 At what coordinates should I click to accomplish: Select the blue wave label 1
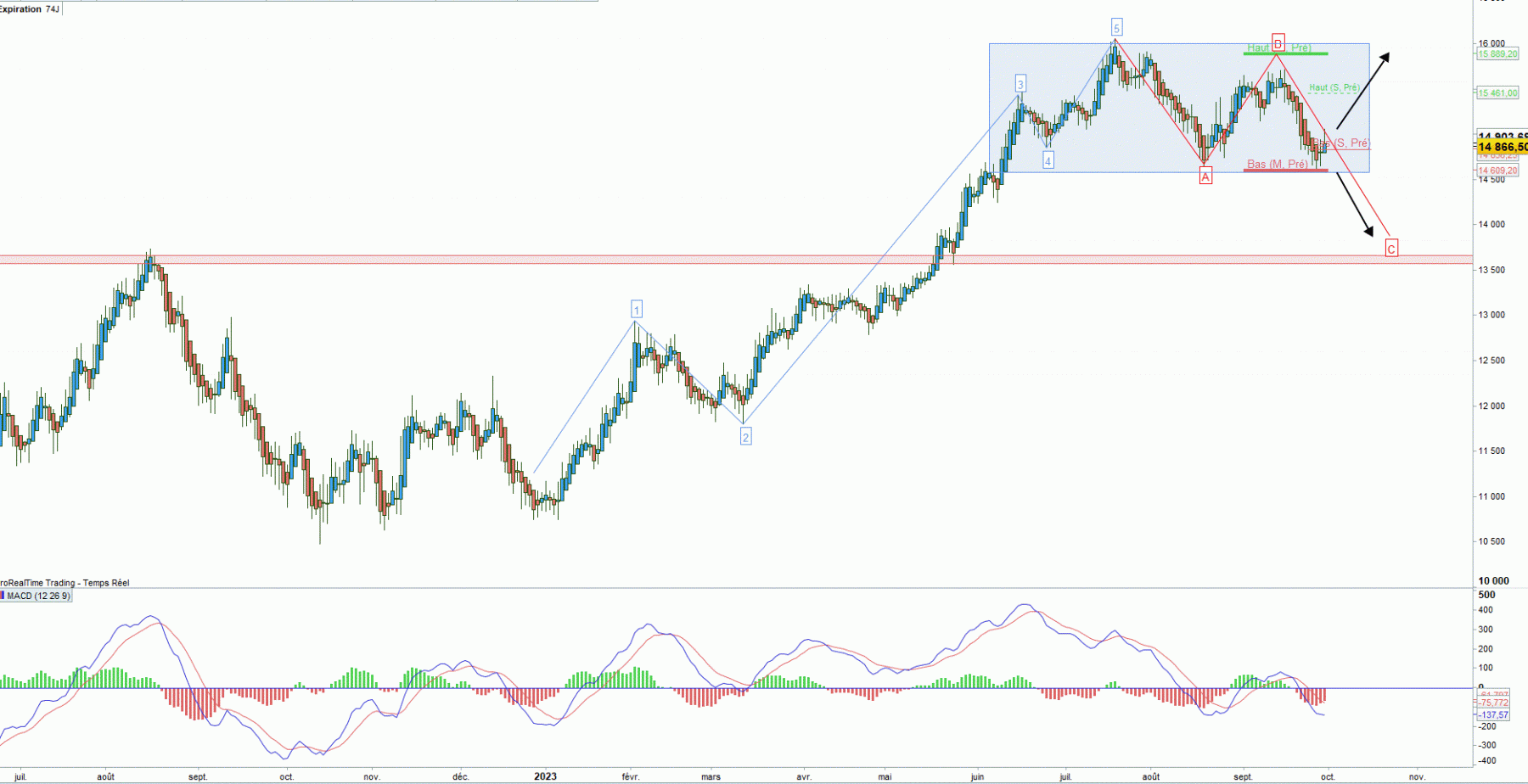636,309
